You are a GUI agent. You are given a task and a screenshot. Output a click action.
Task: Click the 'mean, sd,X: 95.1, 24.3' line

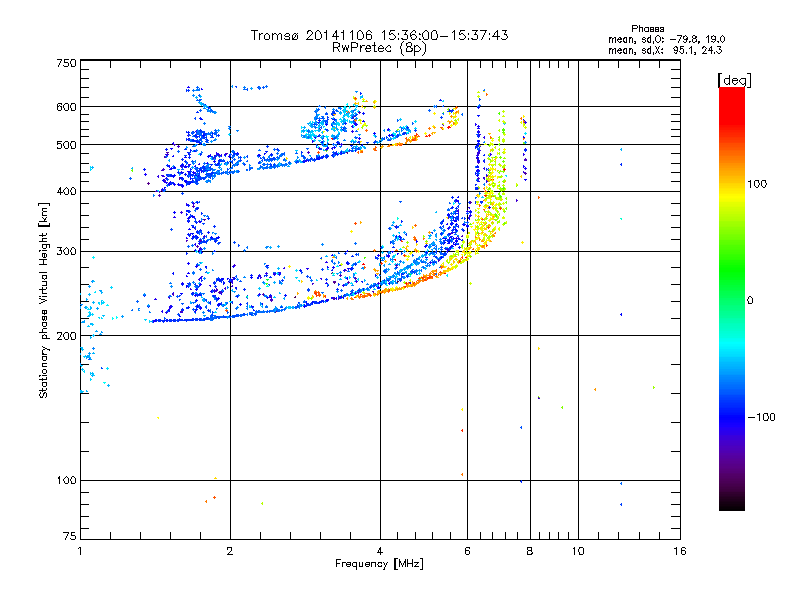(x=665, y=50)
